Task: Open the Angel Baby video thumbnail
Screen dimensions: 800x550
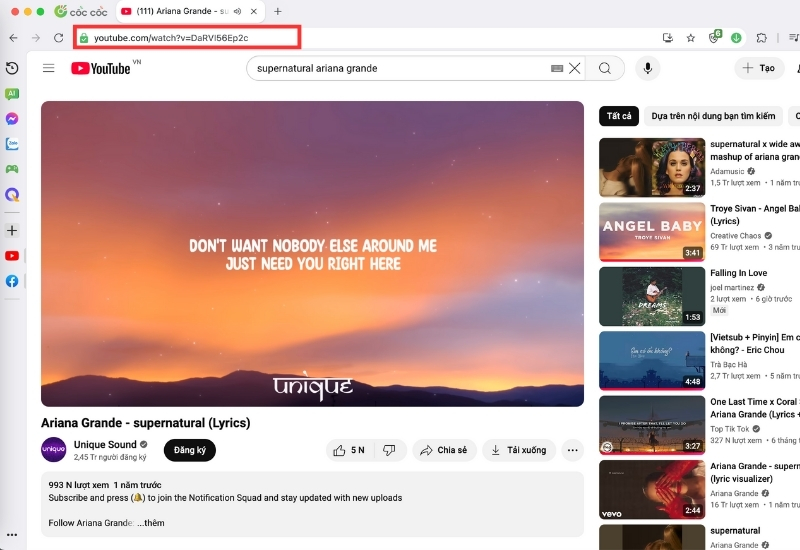Action: pyautogui.click(x=652, y=232)
